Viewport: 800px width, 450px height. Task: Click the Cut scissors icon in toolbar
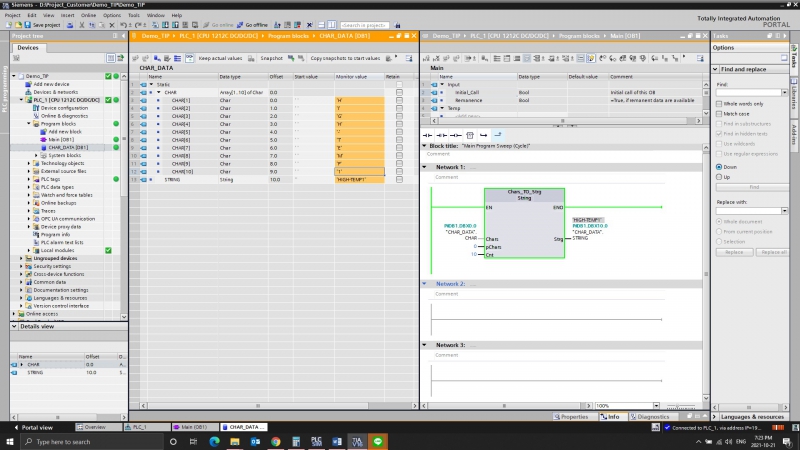tap(81, 25)
